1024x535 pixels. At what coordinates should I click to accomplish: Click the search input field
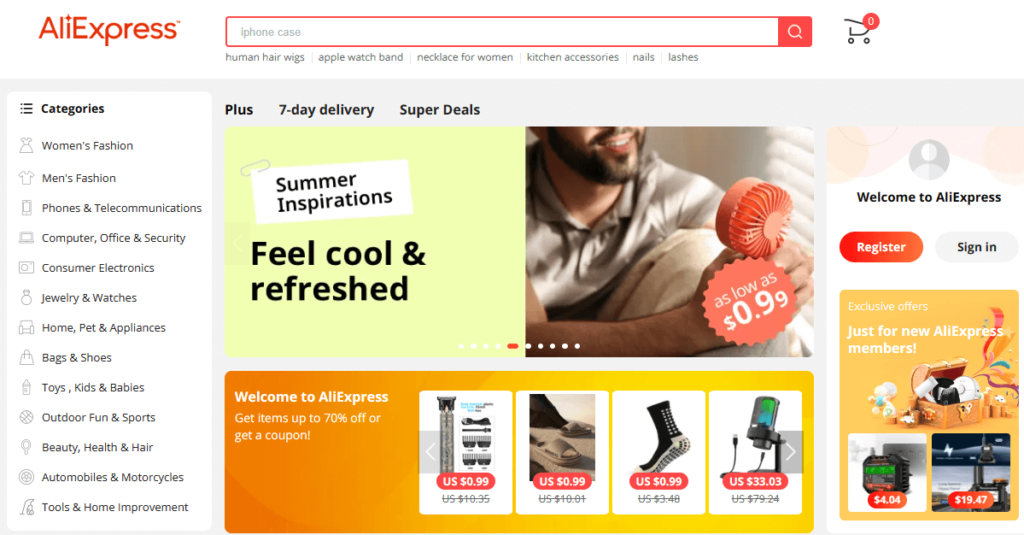point(502,32)
